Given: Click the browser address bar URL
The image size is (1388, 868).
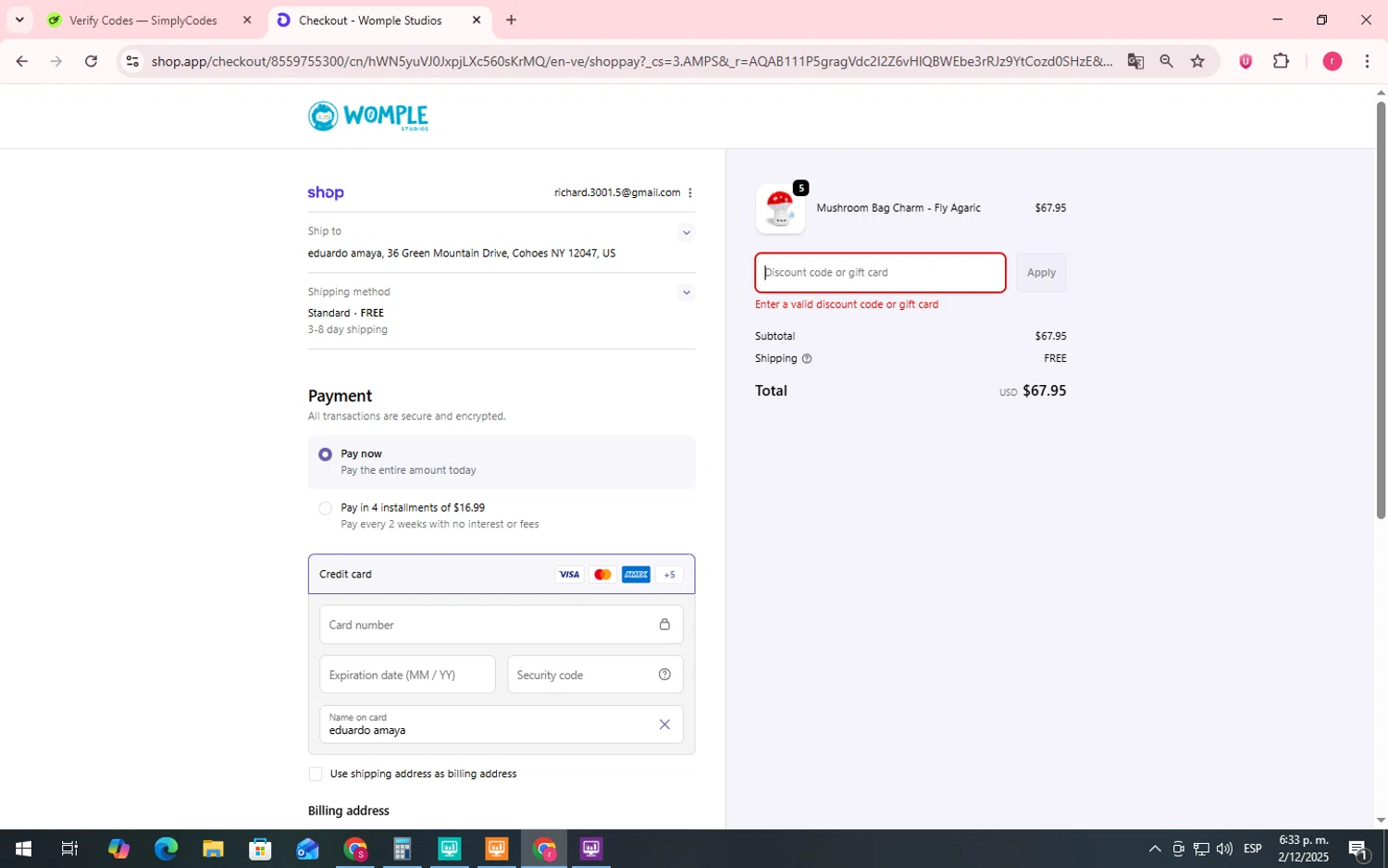Looking at the screenshot, I should click(632, 61).
